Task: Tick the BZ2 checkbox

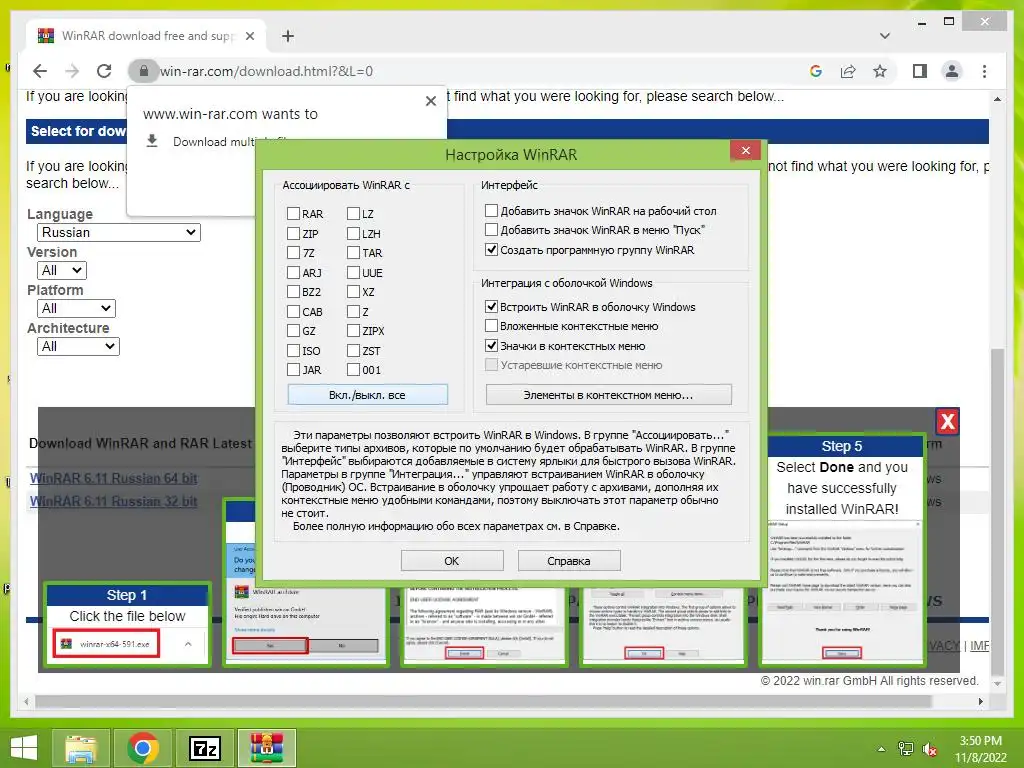Action: [293, 292]
